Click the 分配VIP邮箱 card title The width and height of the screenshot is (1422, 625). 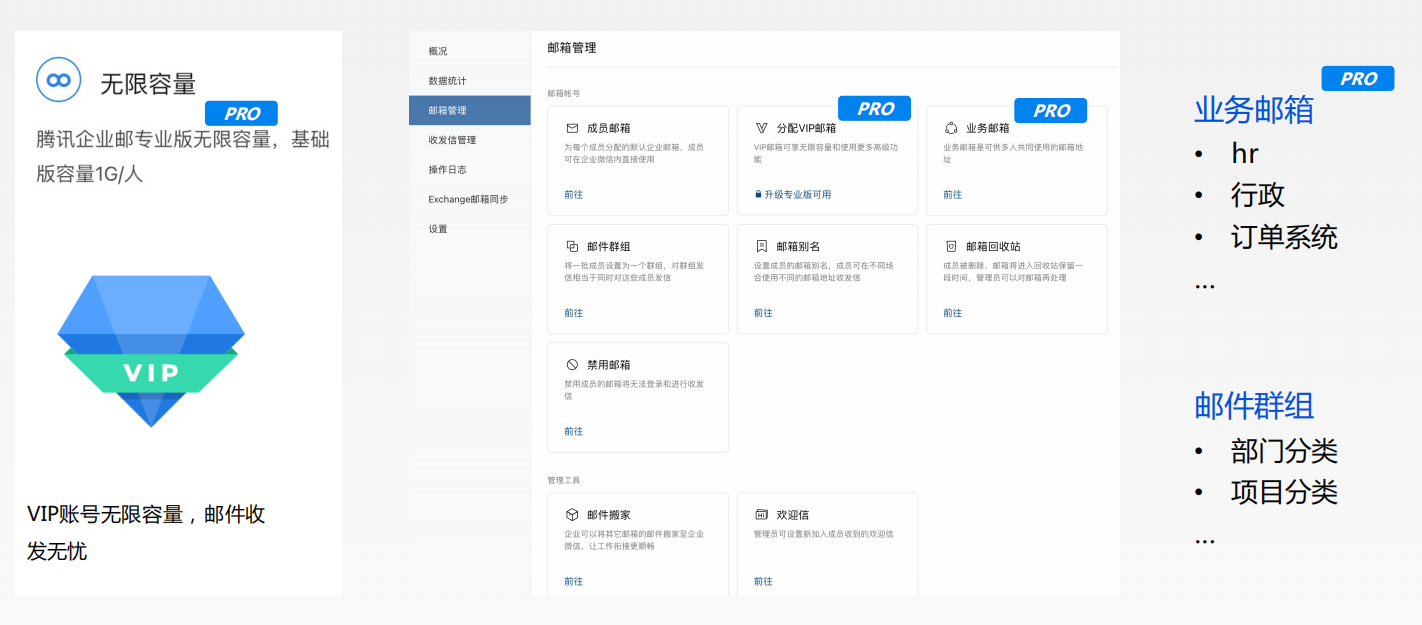[805, 128]
